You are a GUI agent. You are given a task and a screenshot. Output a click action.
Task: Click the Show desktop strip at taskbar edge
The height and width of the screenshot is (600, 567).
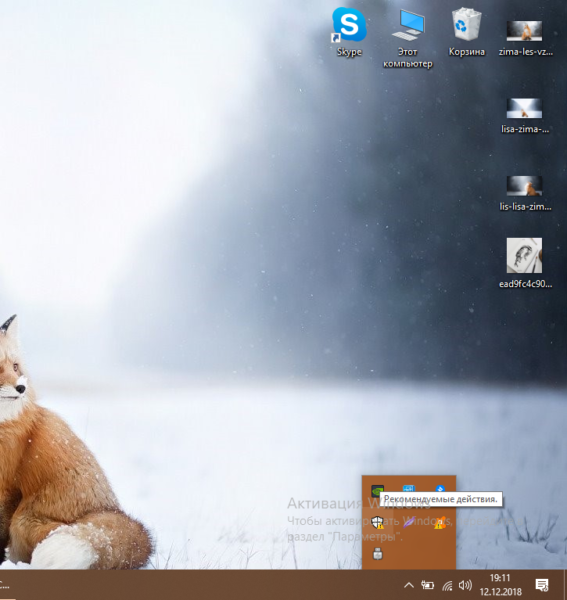coord(565,585)
